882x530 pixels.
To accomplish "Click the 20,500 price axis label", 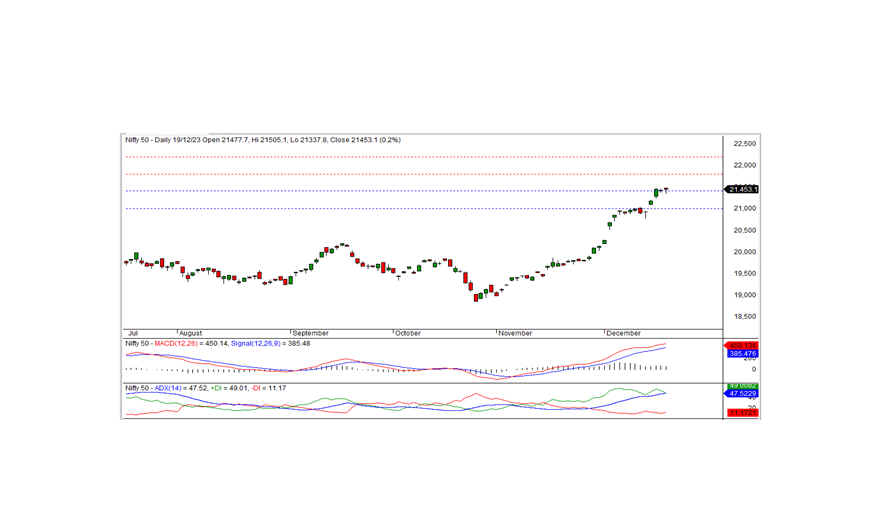I will [x=745, y=231].
